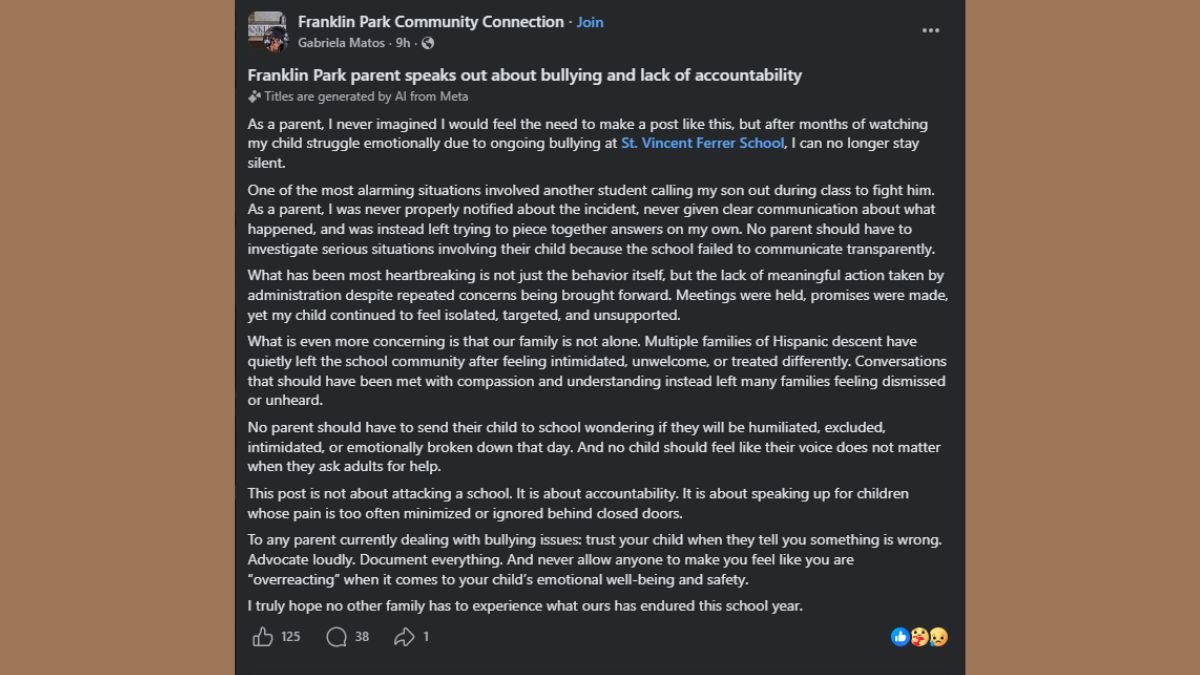
Task: Click the AI-generated post title headline
Action: coord(525,75)
